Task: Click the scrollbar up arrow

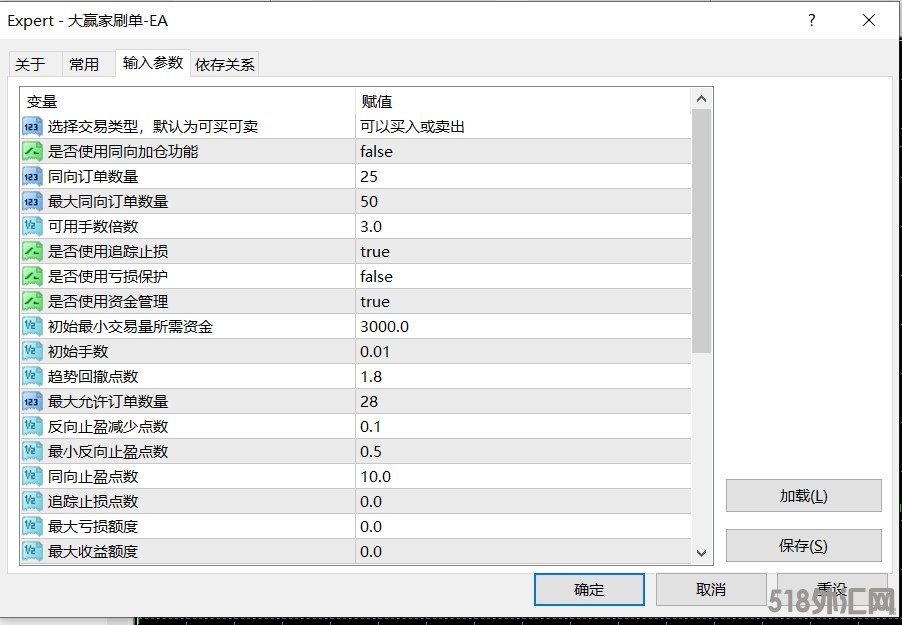Action: point(701,99)
